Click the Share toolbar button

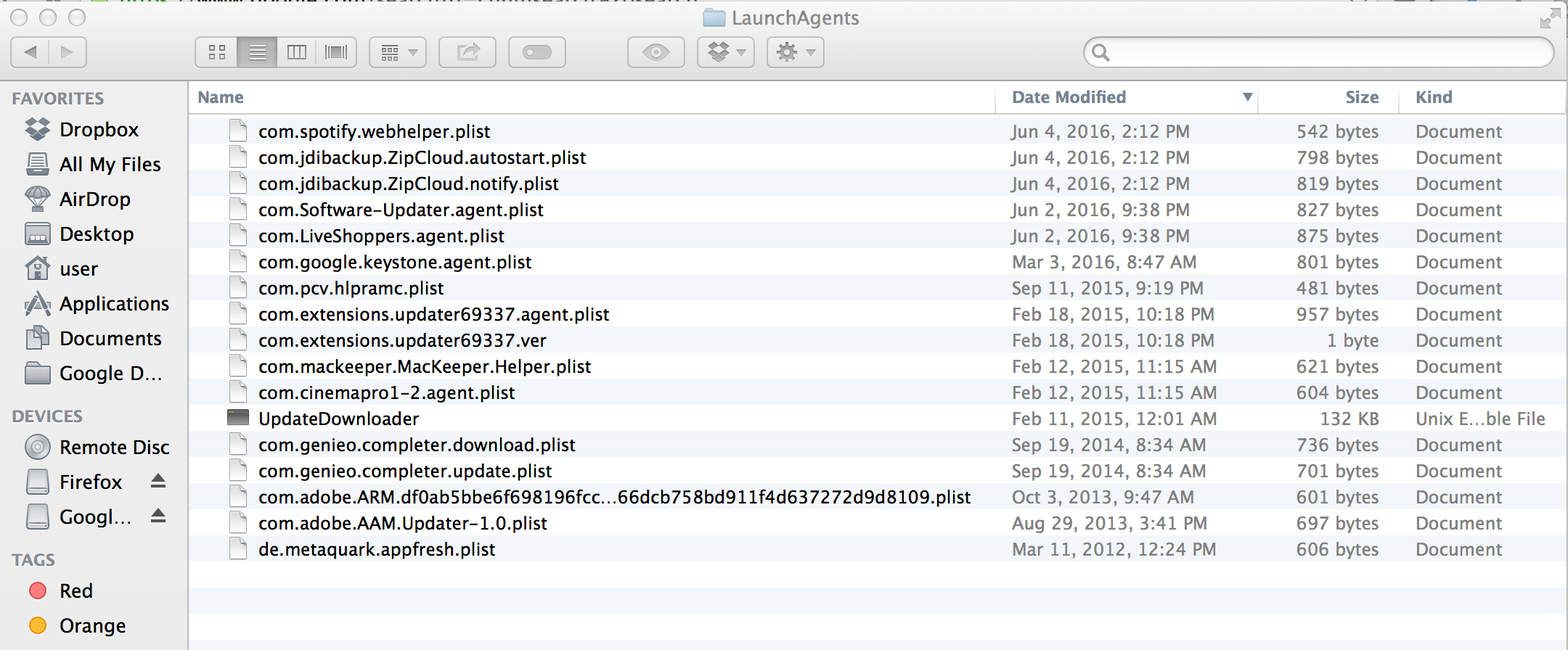point(467,52)
